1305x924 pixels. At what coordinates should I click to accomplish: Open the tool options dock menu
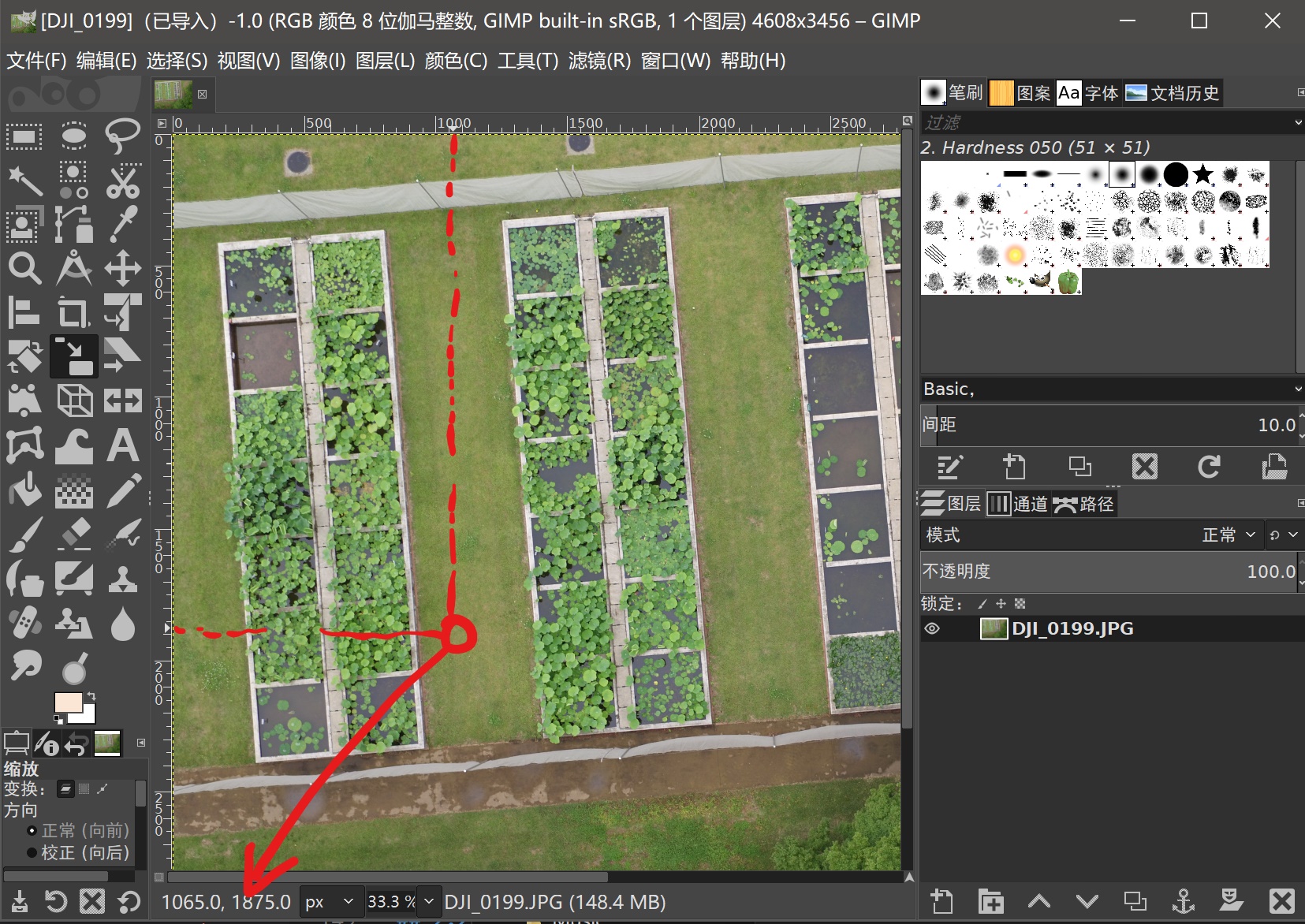point(141,743)
